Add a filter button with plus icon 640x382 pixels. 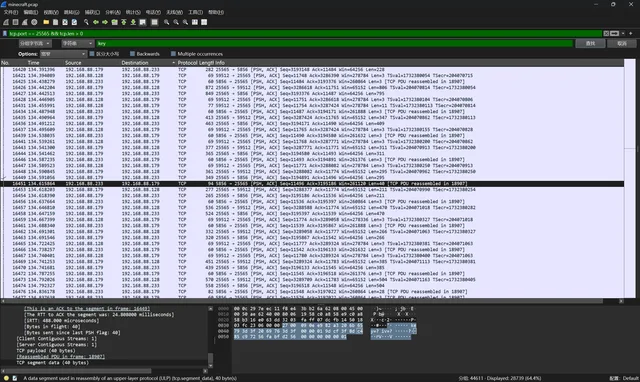point(631,33)
